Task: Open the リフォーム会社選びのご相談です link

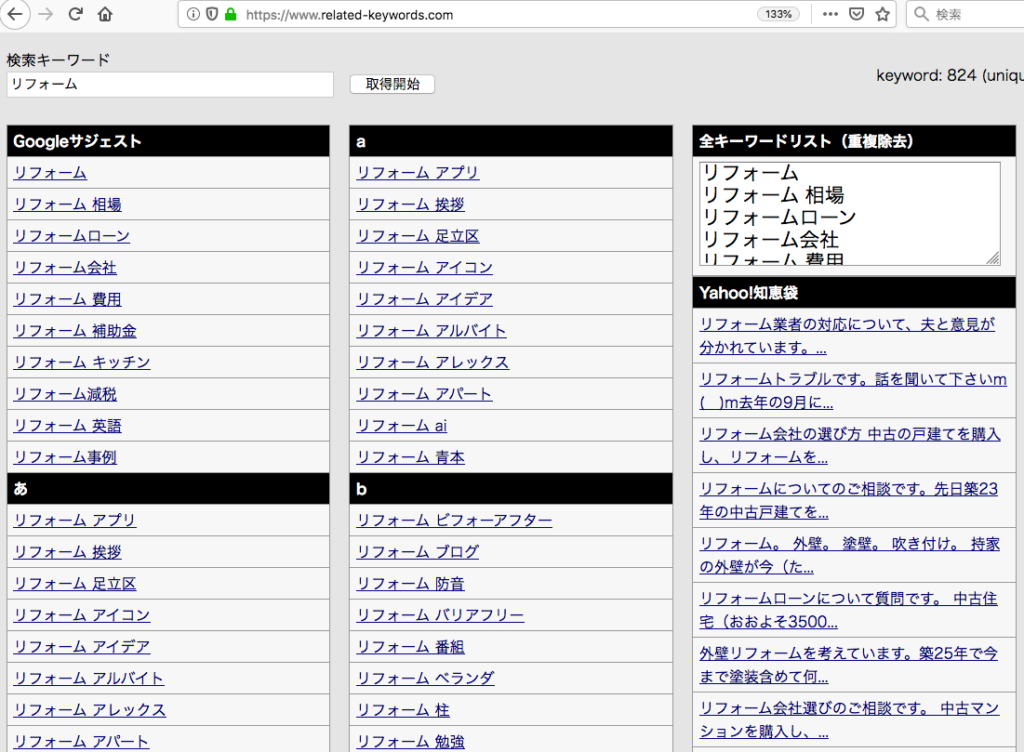Action: [849, 719]
